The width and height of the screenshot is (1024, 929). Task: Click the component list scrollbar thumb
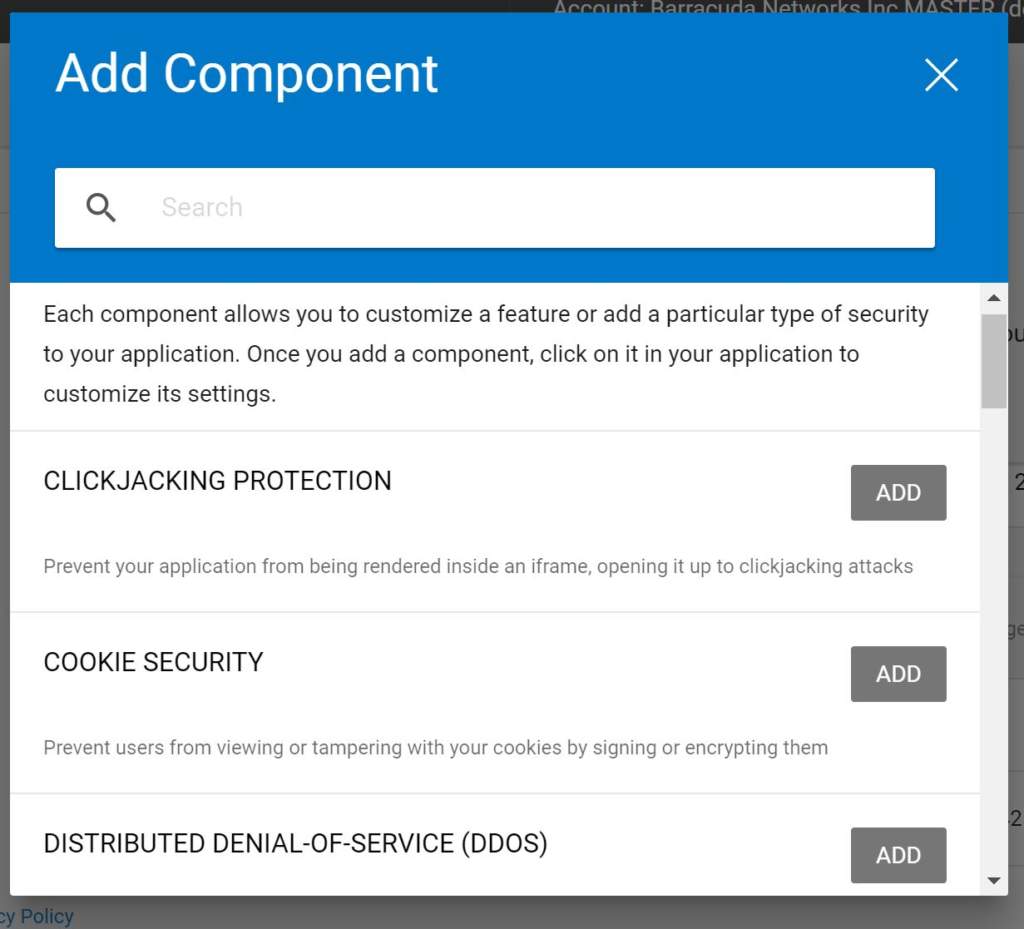pos(993,360)
